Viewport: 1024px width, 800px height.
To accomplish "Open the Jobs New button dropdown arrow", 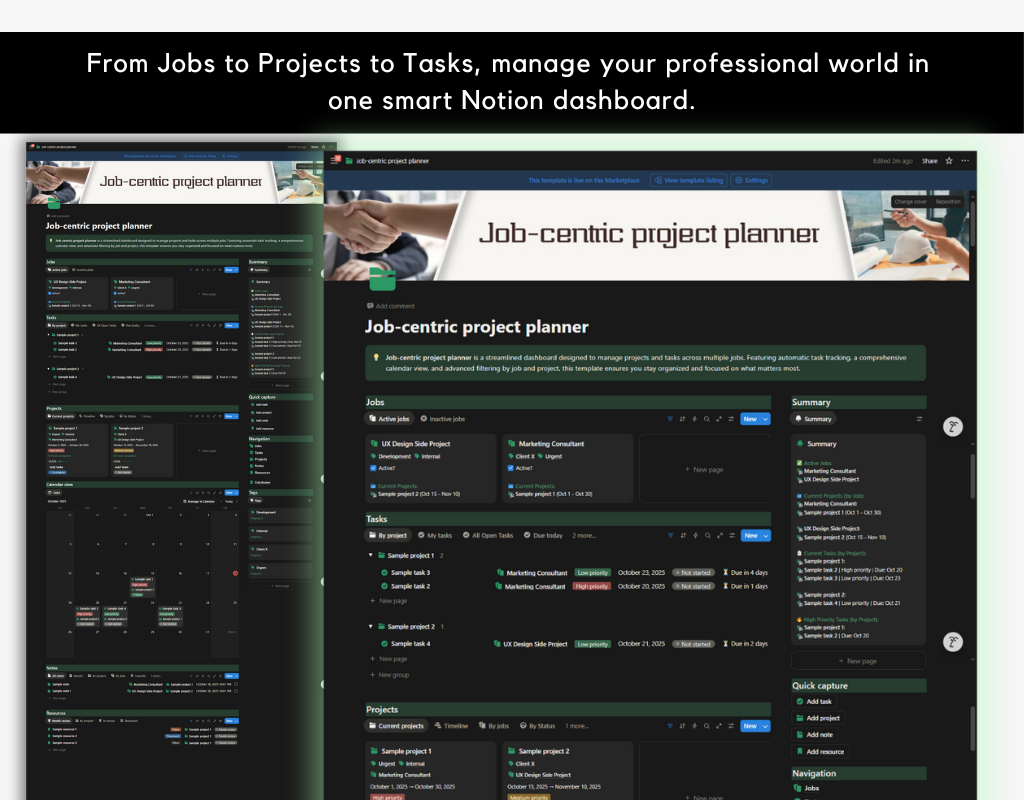I will [765, 419].
